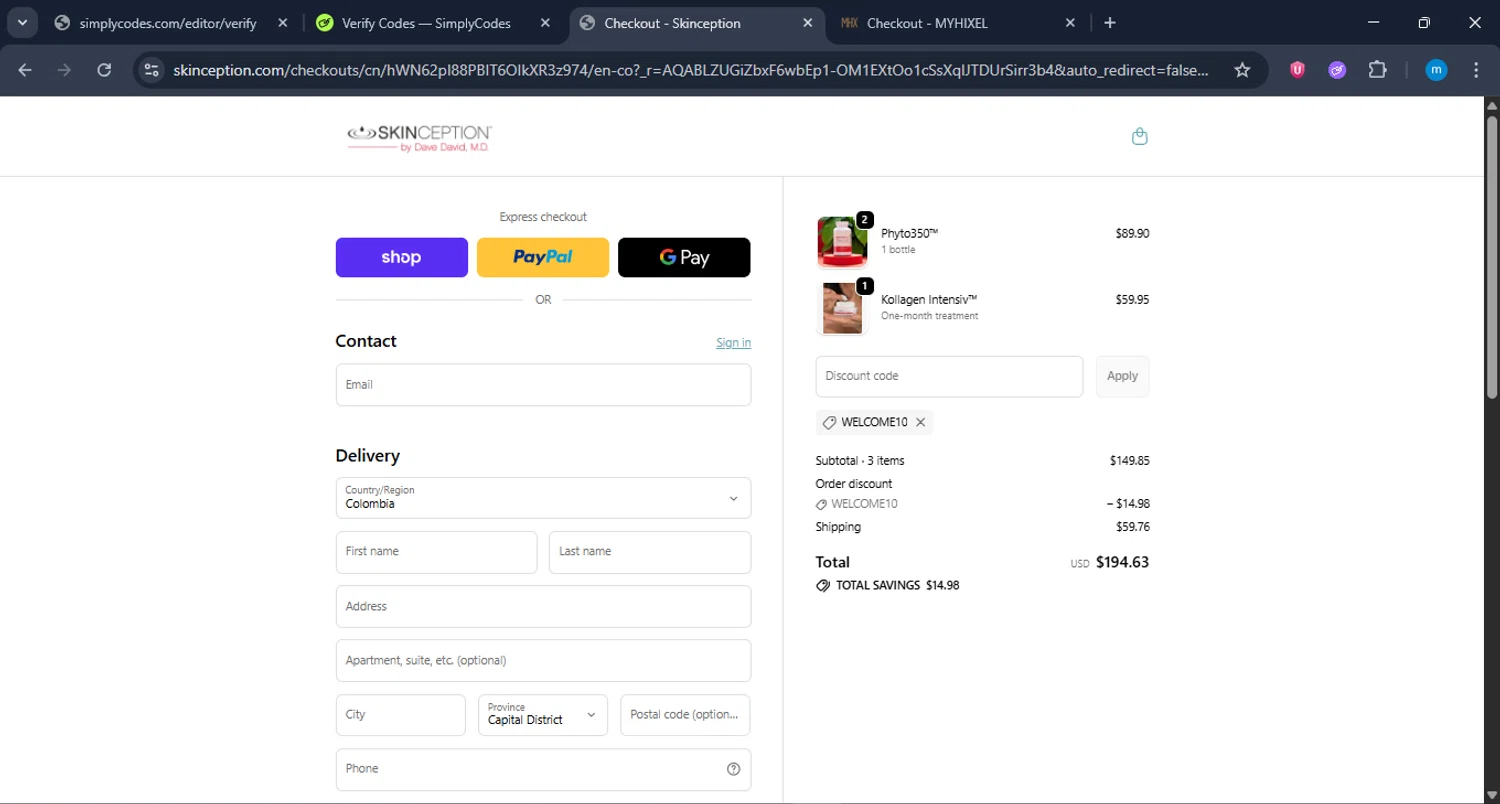1500x804 pixels.
Task: Click the Order discount label
Action: pos(854,484)
